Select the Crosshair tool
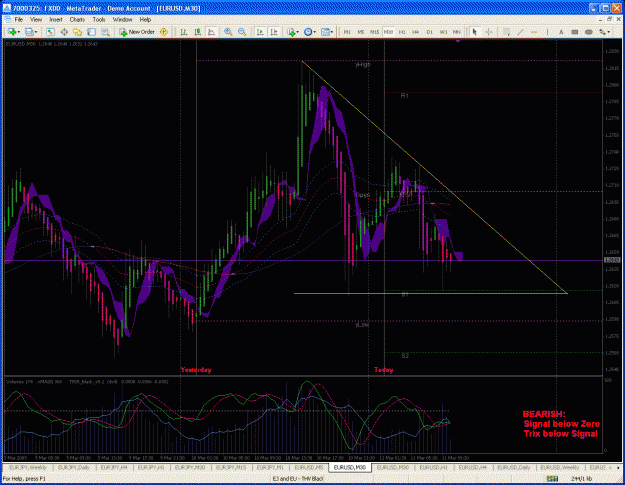 tap(488, 32)
